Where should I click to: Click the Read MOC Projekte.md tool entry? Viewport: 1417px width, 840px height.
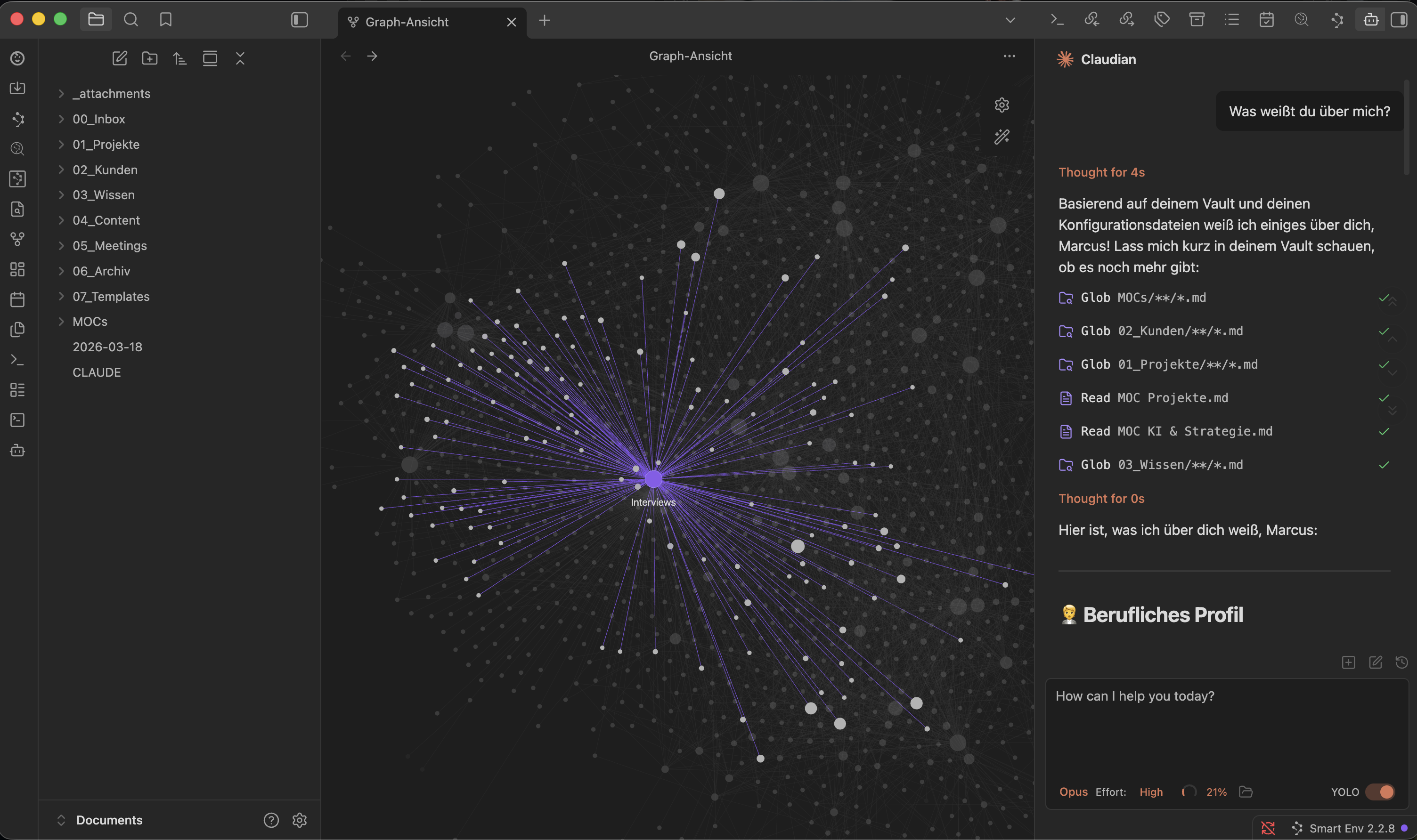pyautogui.click(x=1155, y=397)
